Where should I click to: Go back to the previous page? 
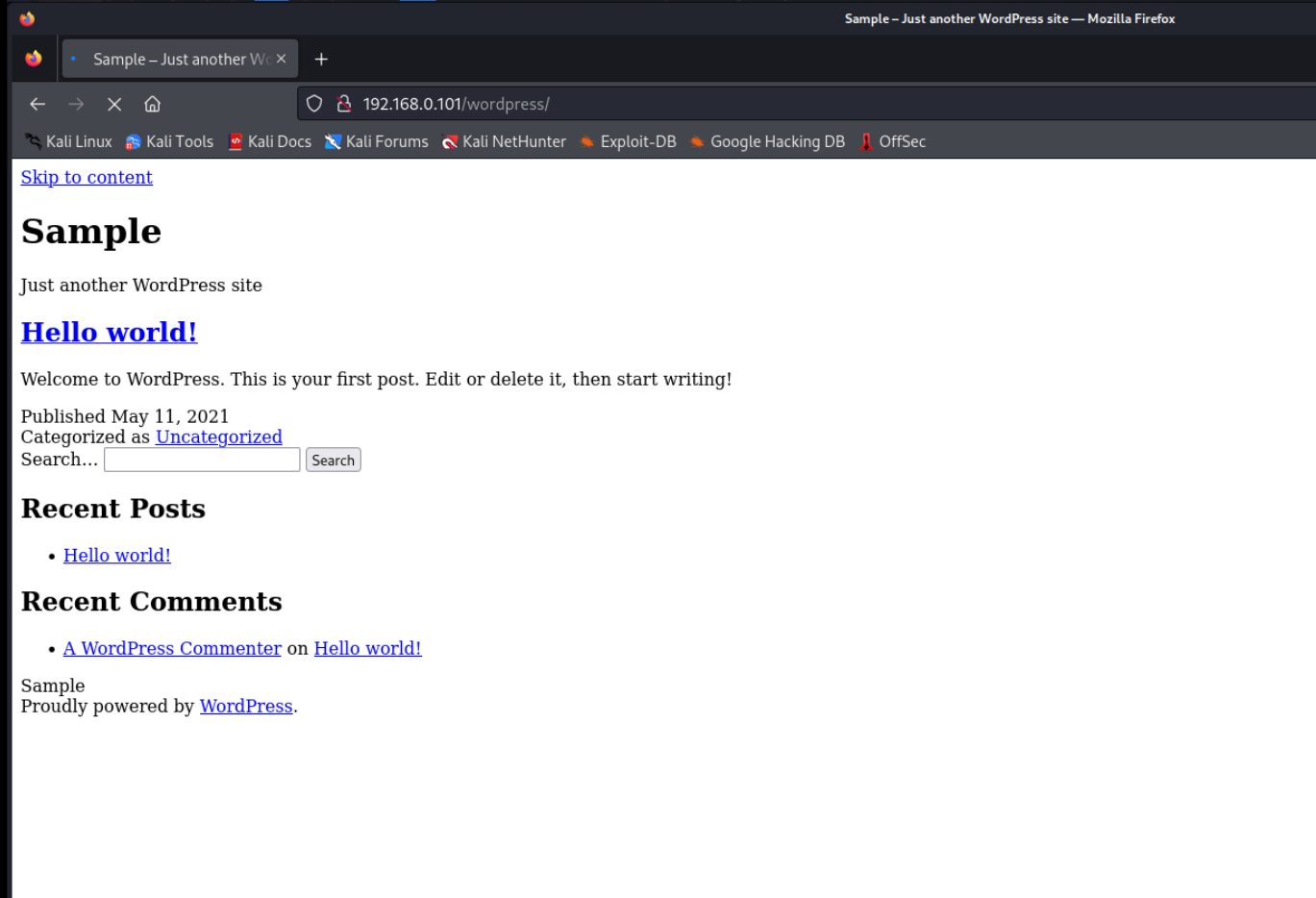point(37,104)
